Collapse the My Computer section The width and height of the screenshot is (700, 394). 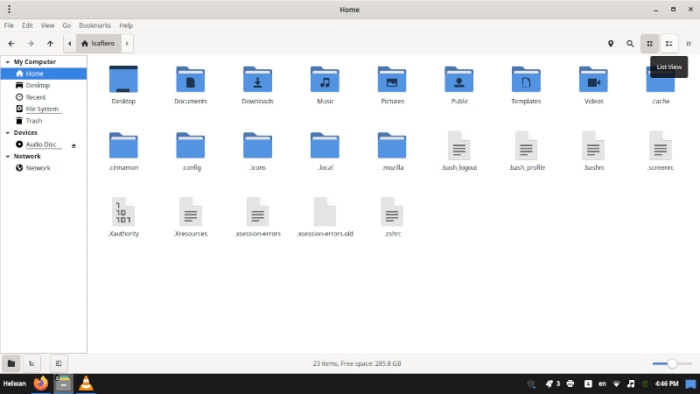point(8,62)
